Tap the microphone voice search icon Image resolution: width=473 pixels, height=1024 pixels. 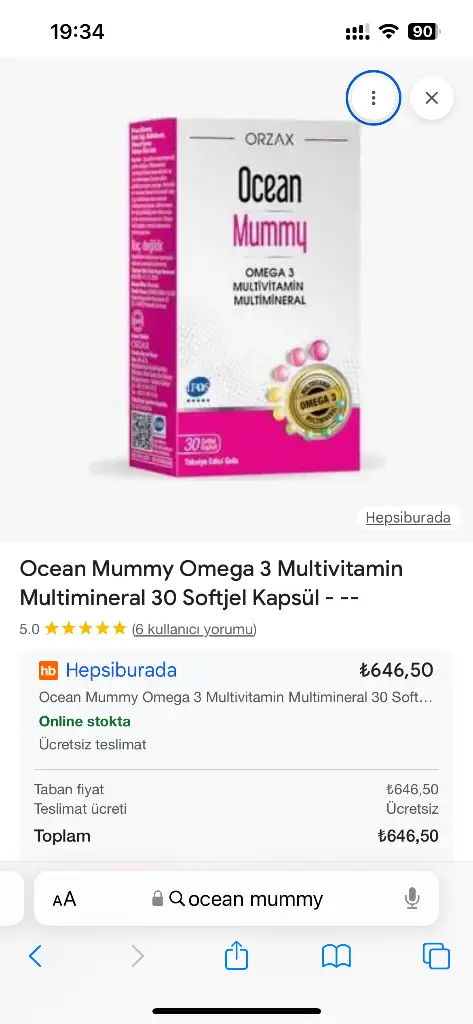tap(412, 899)
